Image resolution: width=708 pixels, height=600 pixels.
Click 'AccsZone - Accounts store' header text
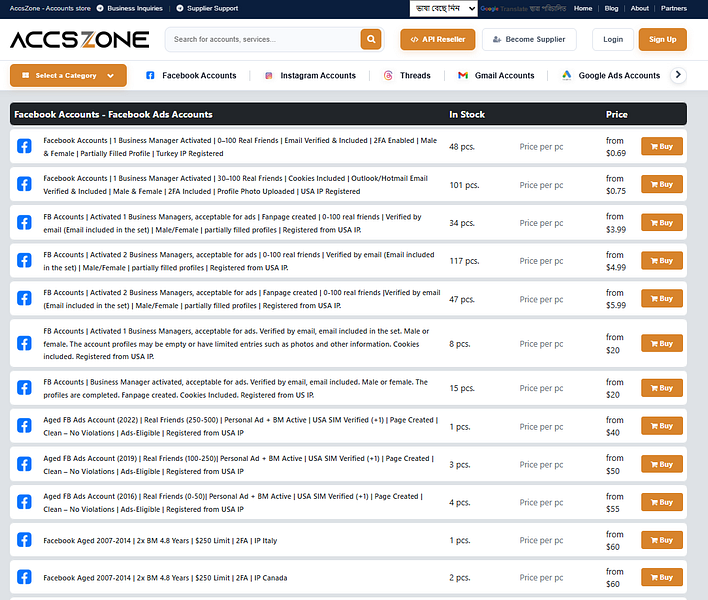(50, 8)
